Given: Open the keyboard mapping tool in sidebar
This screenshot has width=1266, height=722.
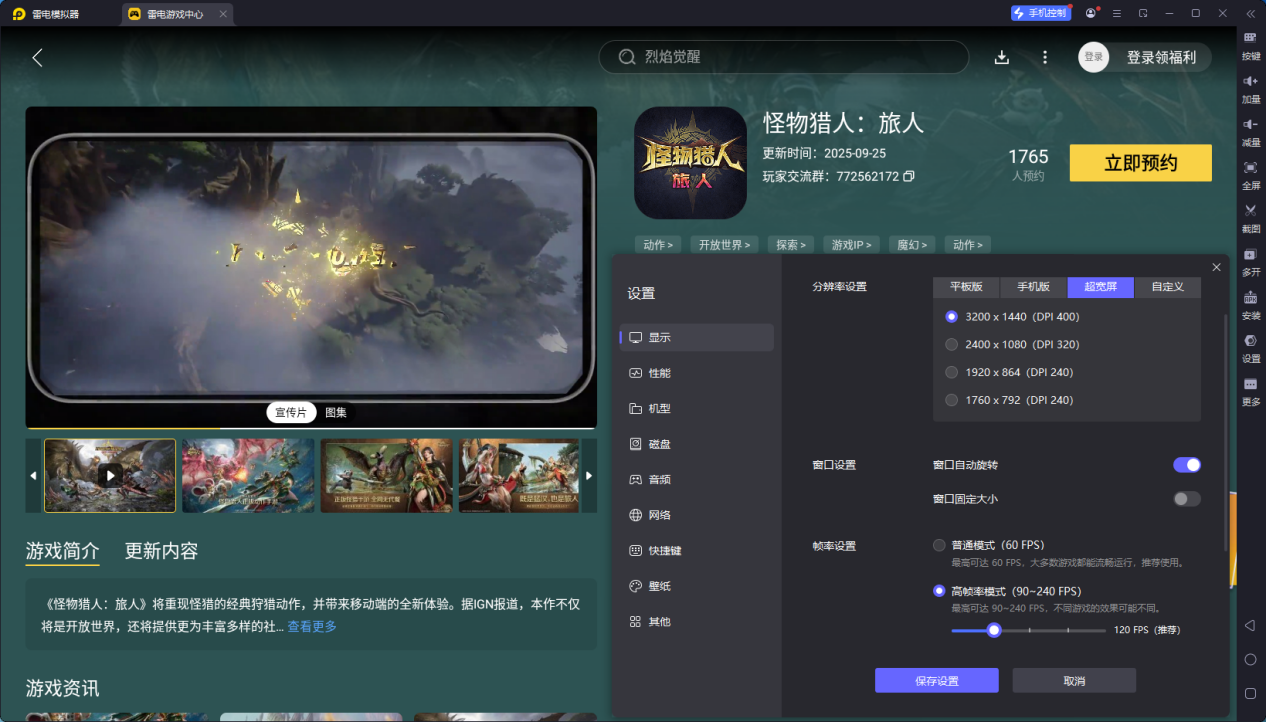Looking at the screenshot, I should tap(1250, 38).
